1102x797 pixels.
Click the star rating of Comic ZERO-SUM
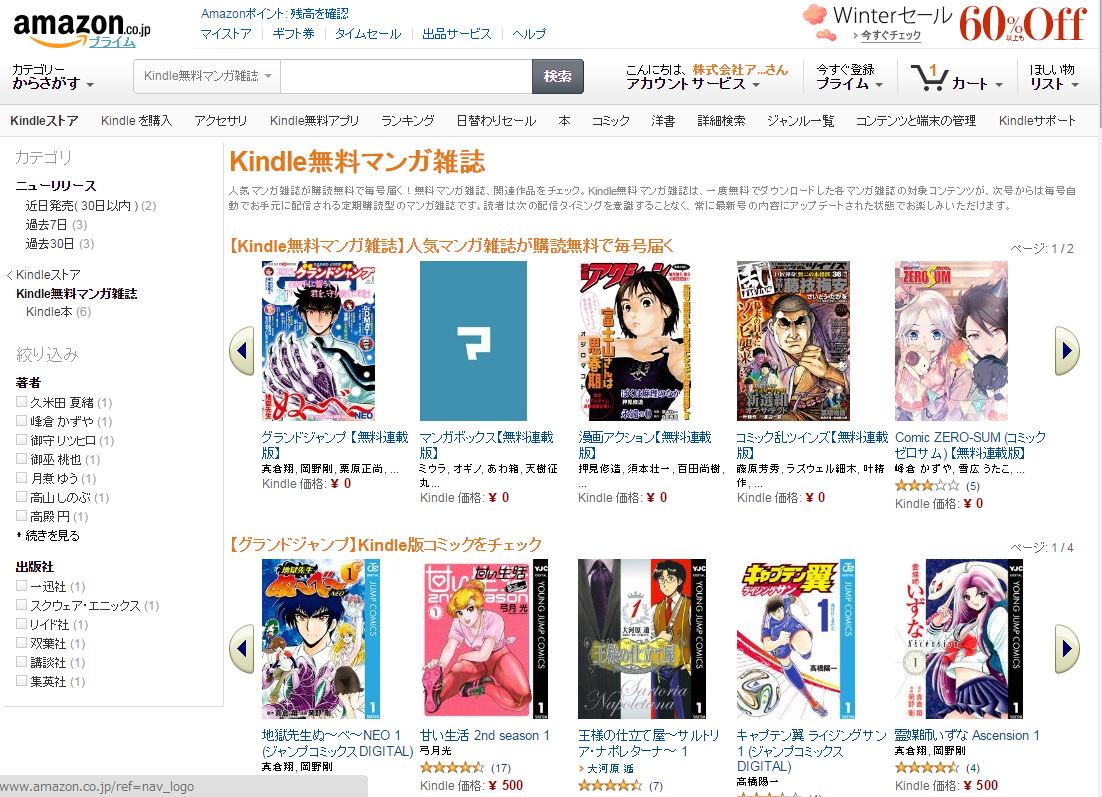927,486
